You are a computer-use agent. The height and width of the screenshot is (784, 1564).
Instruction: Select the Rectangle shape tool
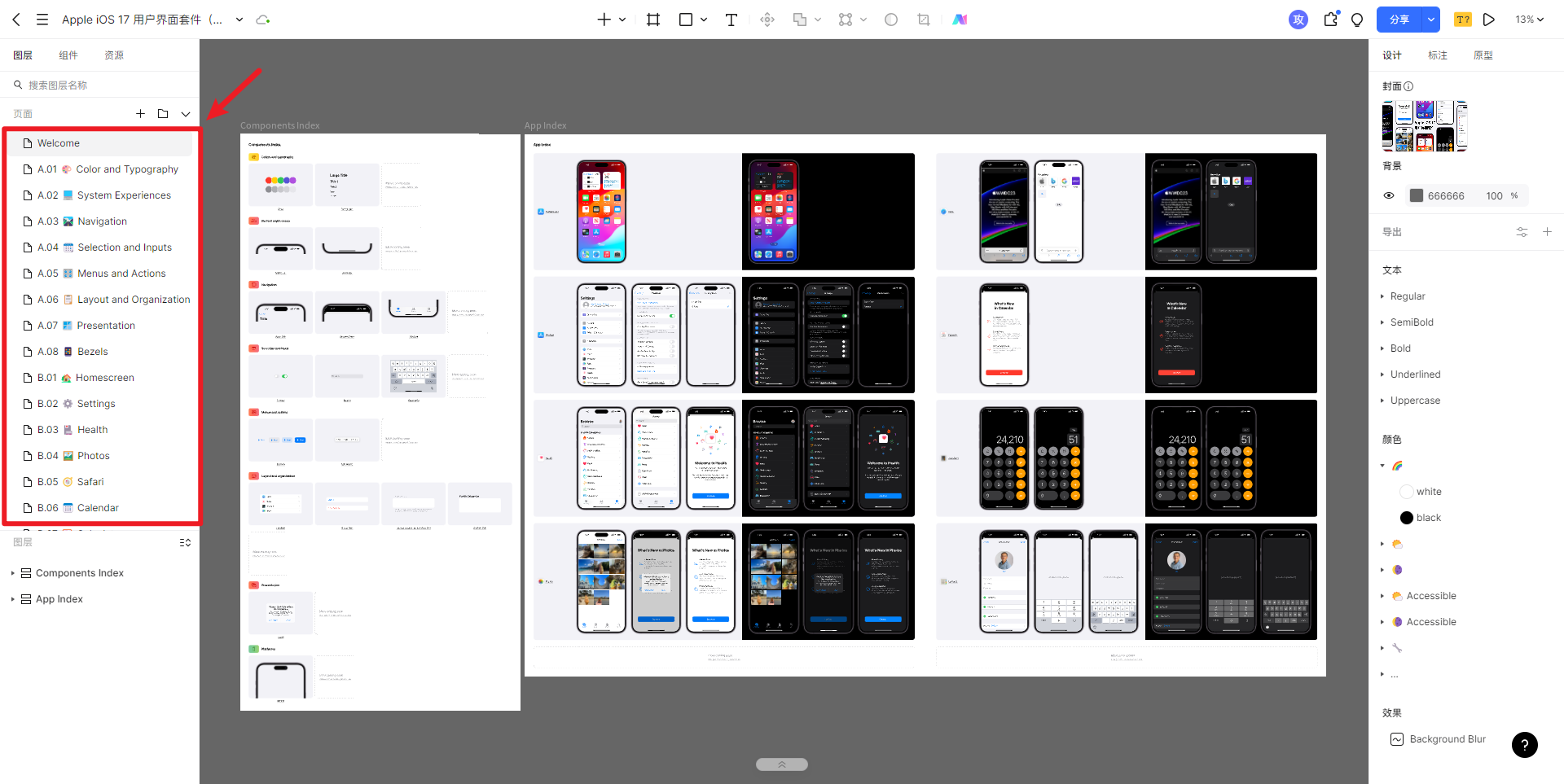point(686,20)
